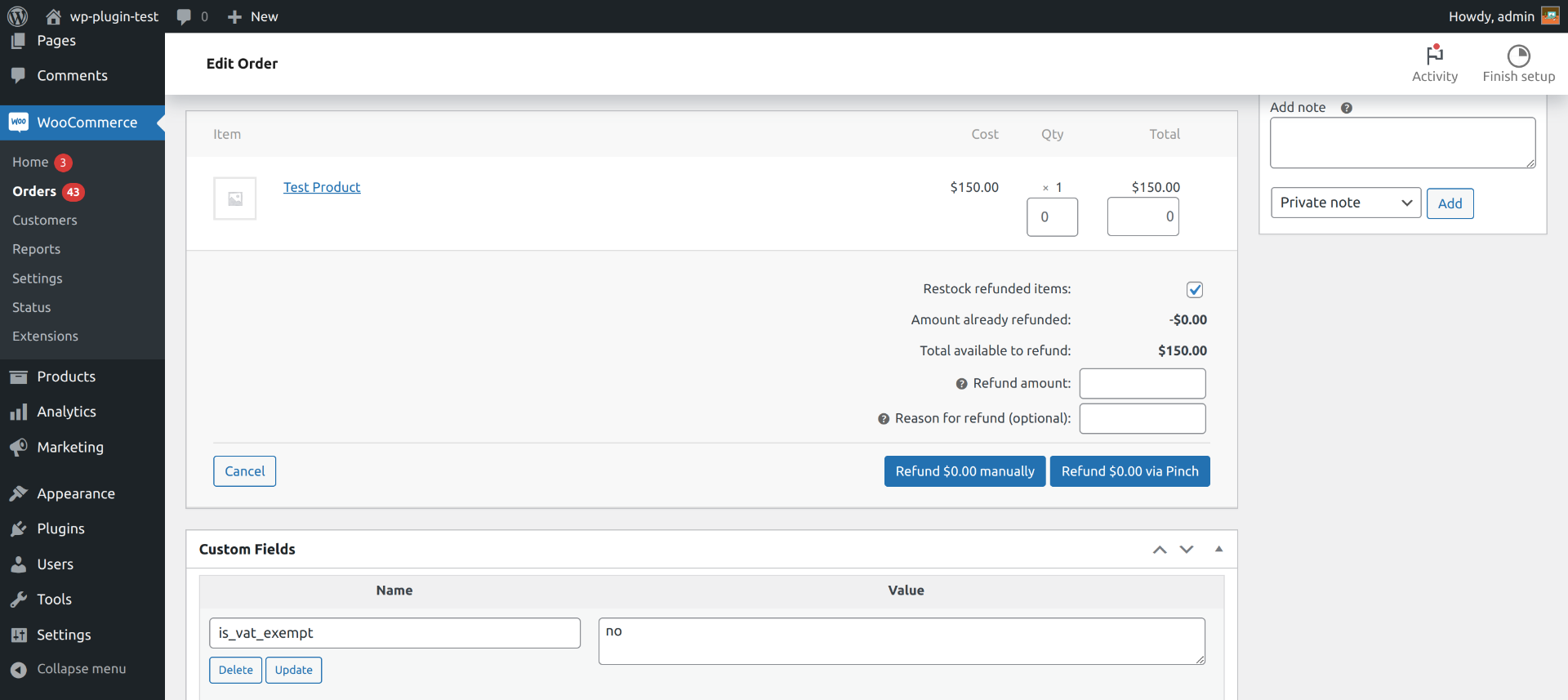Click the Refund amount input field

[x=1142, y=384]
